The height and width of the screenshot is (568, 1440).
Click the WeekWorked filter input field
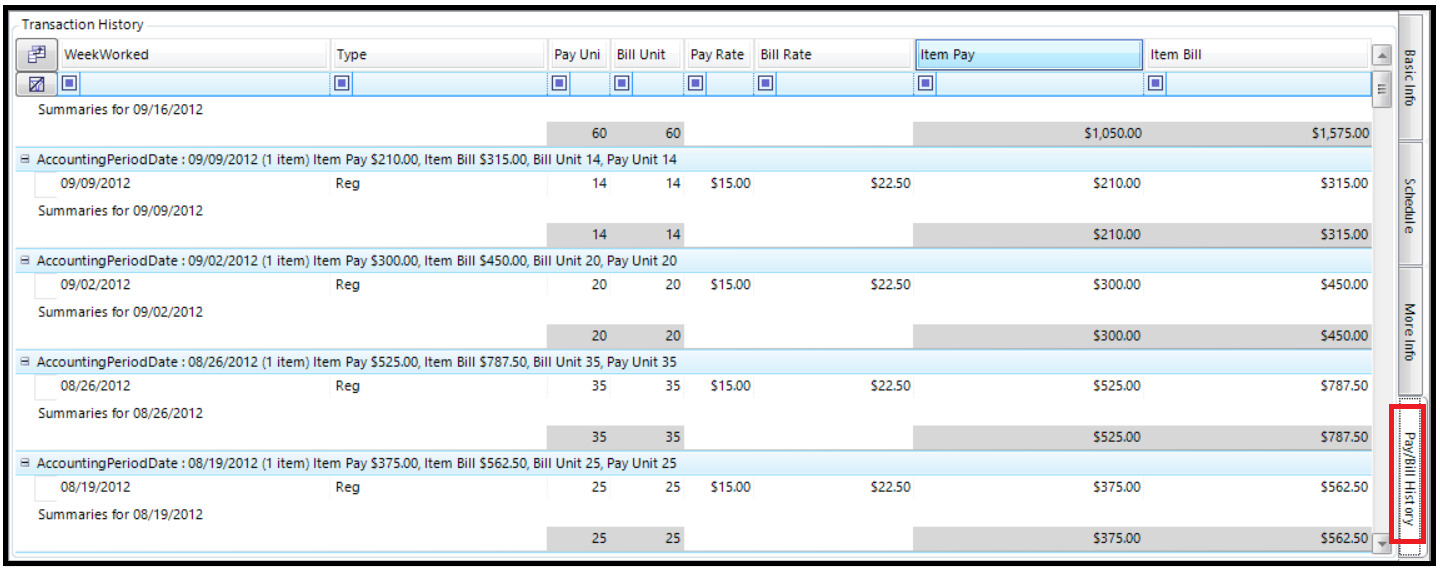point(204,84)
